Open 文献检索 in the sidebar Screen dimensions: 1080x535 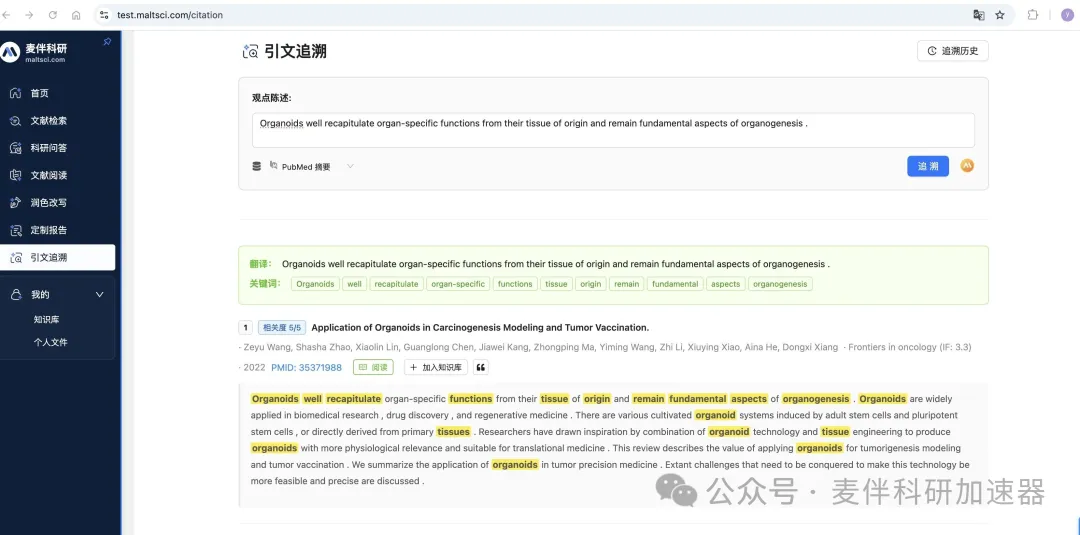pos(48,121)
